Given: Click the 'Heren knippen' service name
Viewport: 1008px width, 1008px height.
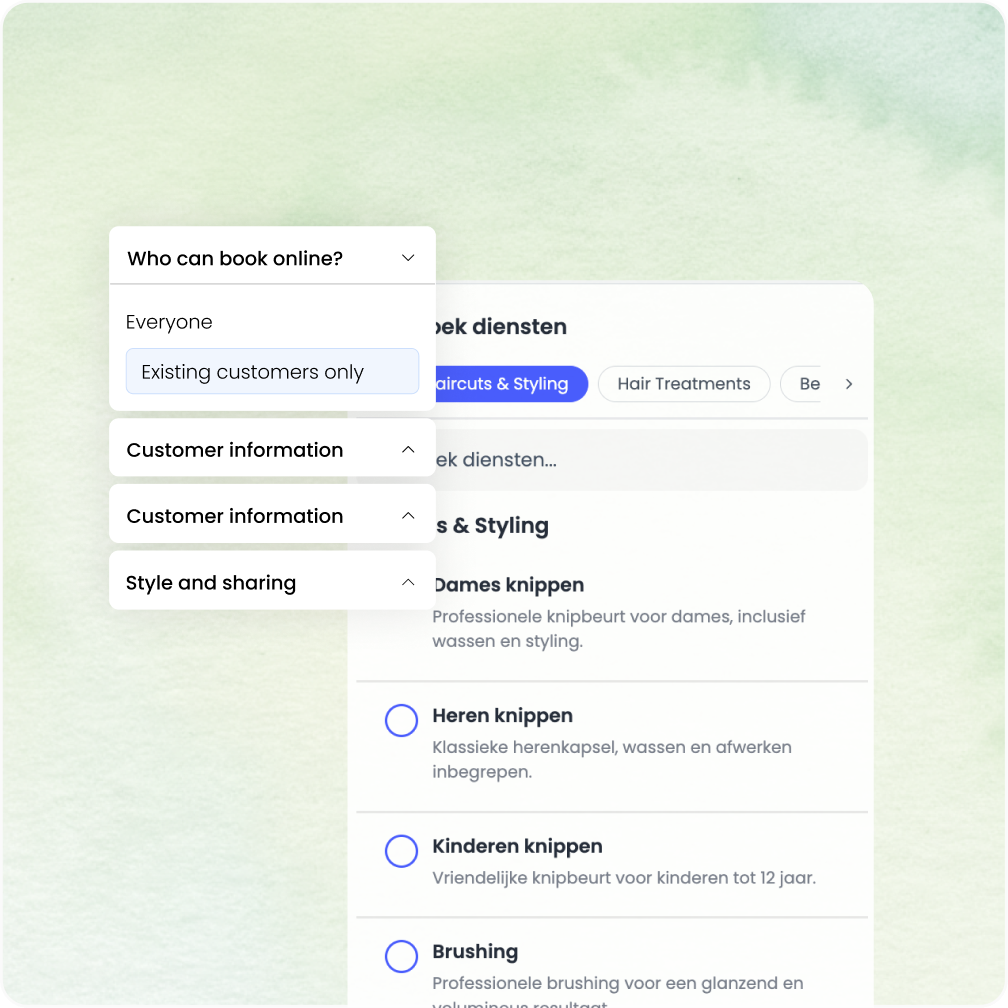Looking at the screenshot, I should pos(502,715).
